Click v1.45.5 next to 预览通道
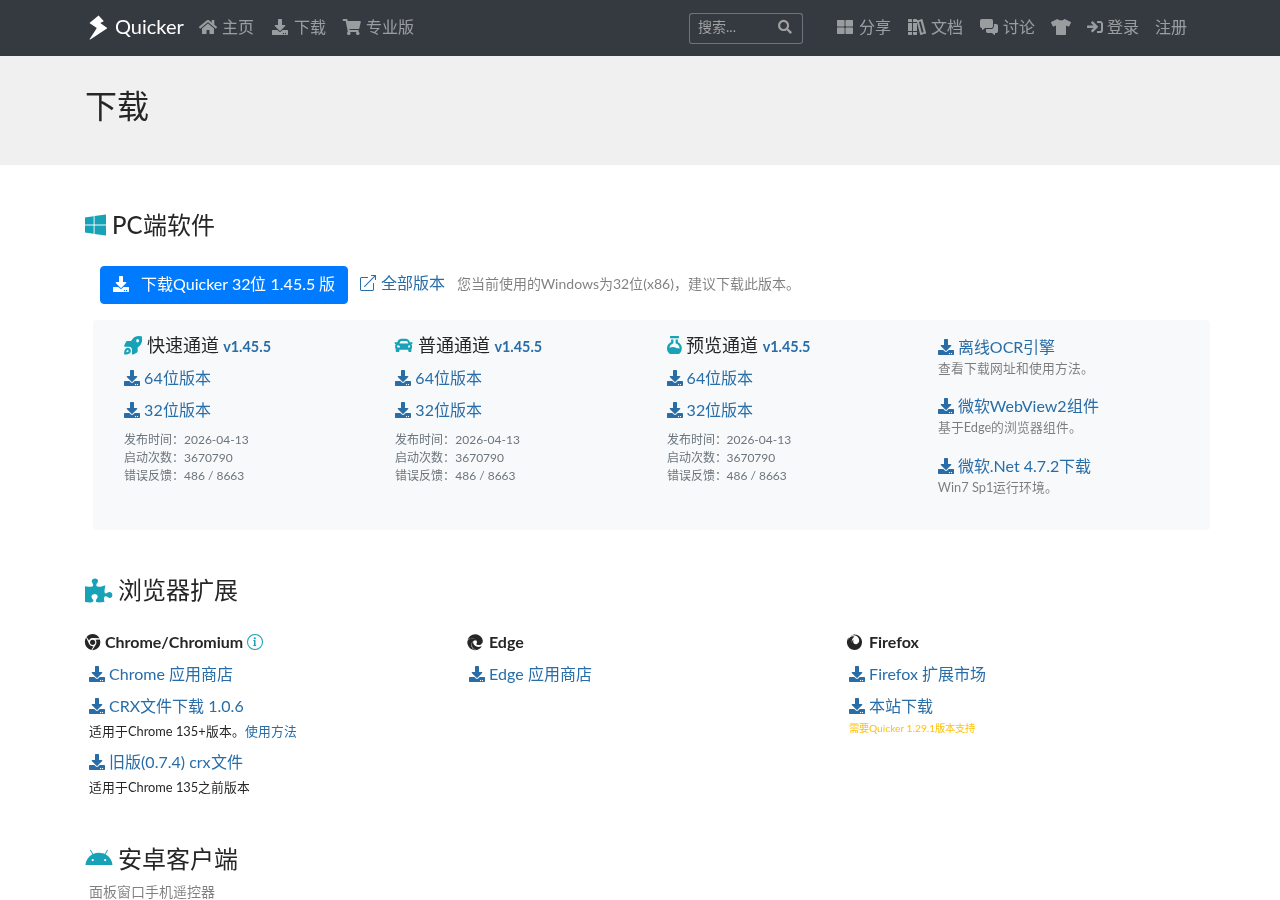 787,347
